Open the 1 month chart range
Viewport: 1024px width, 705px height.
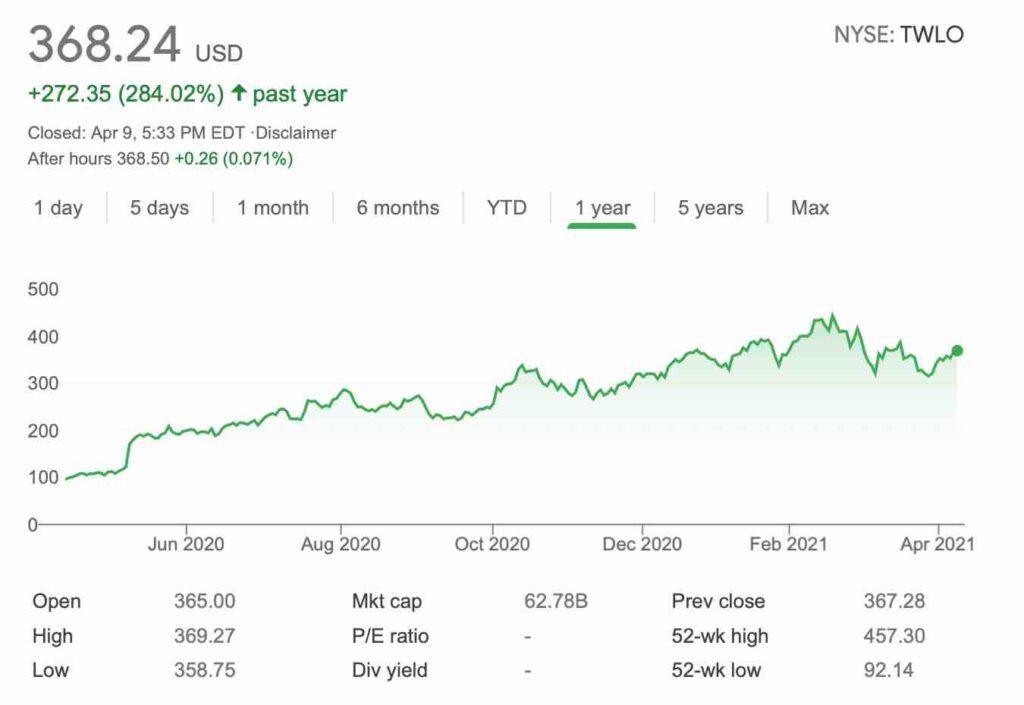click(273, 208)
